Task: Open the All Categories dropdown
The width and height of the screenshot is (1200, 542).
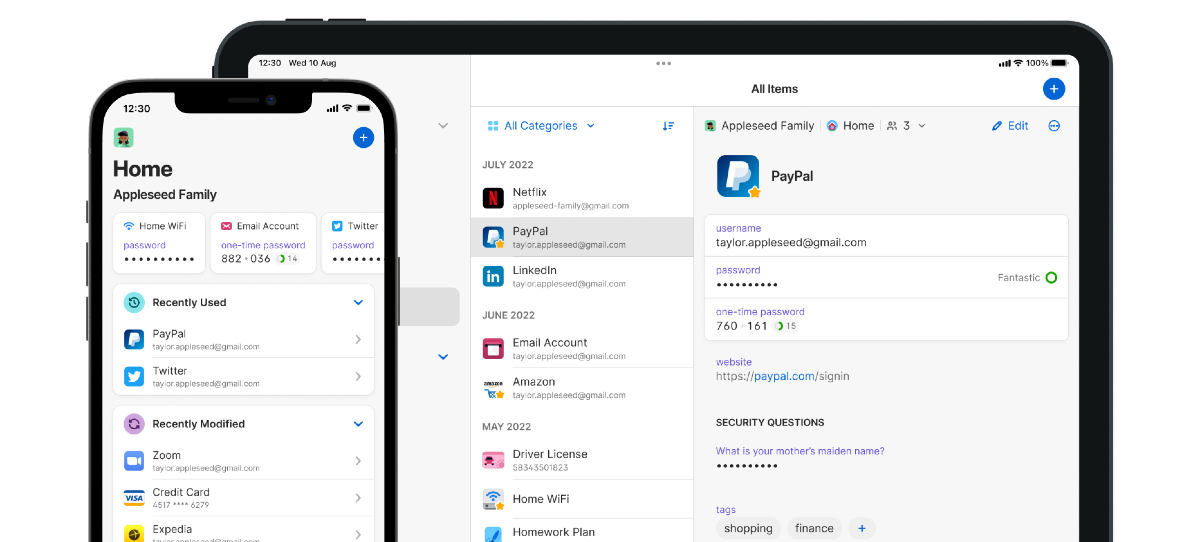Action: [540, 126]
